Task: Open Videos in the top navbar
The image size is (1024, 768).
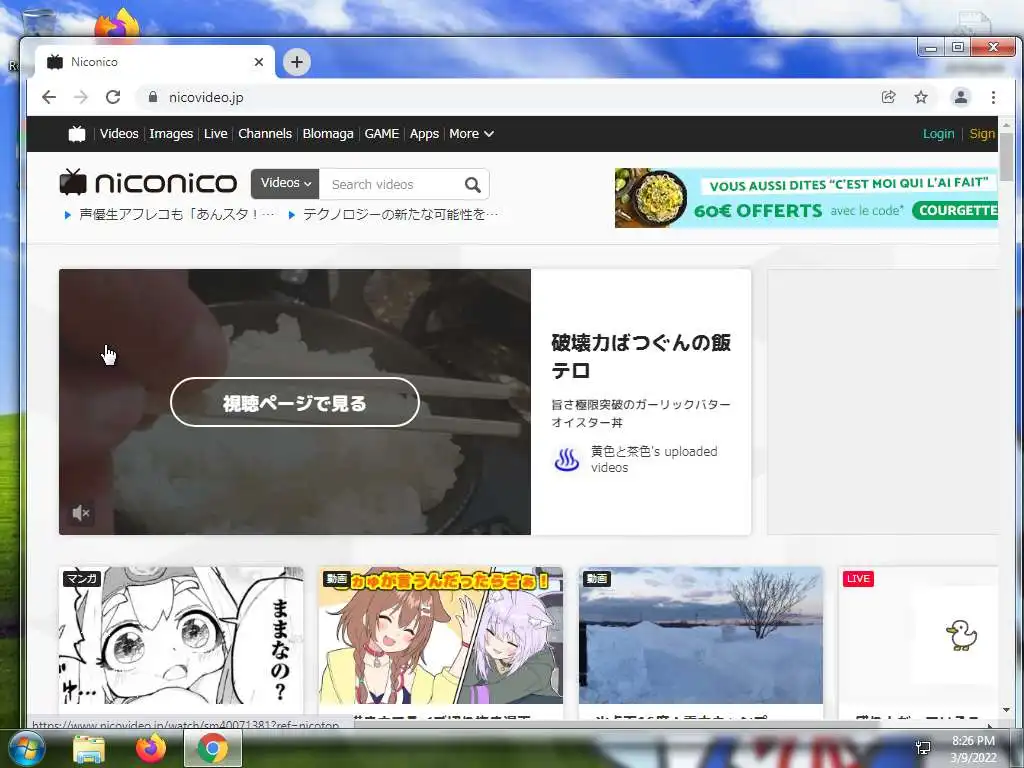Action: (x=119, y=134)
